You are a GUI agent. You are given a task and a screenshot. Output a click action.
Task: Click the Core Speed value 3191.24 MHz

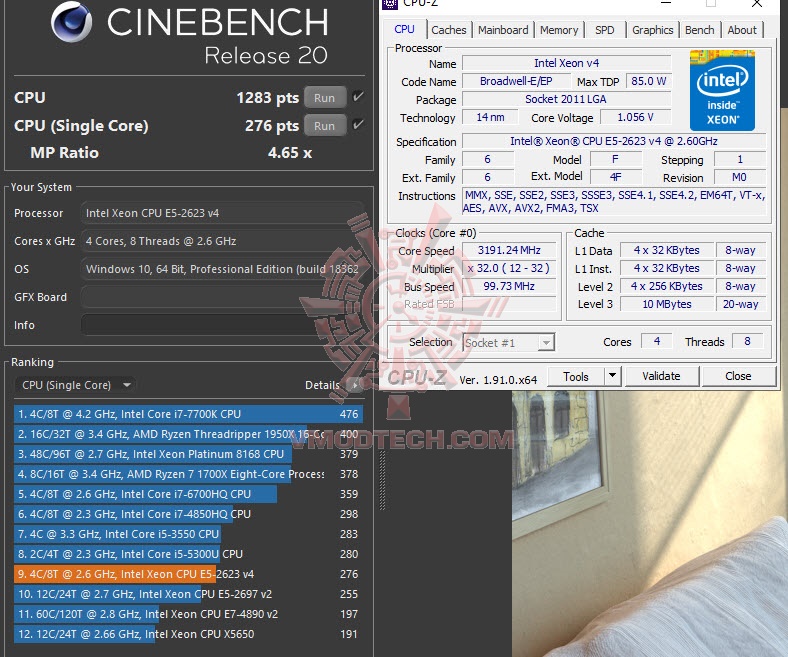coord(509,250)
